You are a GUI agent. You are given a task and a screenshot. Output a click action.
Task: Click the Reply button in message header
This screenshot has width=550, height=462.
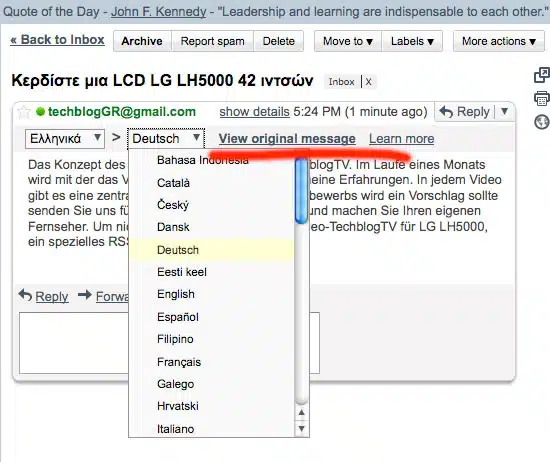pyautogui.click(x=464, y=112)
